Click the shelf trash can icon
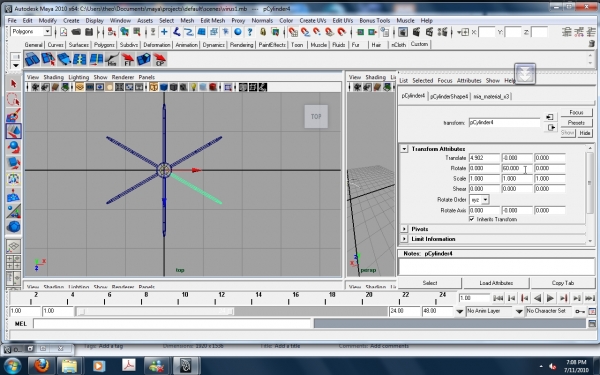This screenshot has width=600, height=375. click(x=592, y=44)
